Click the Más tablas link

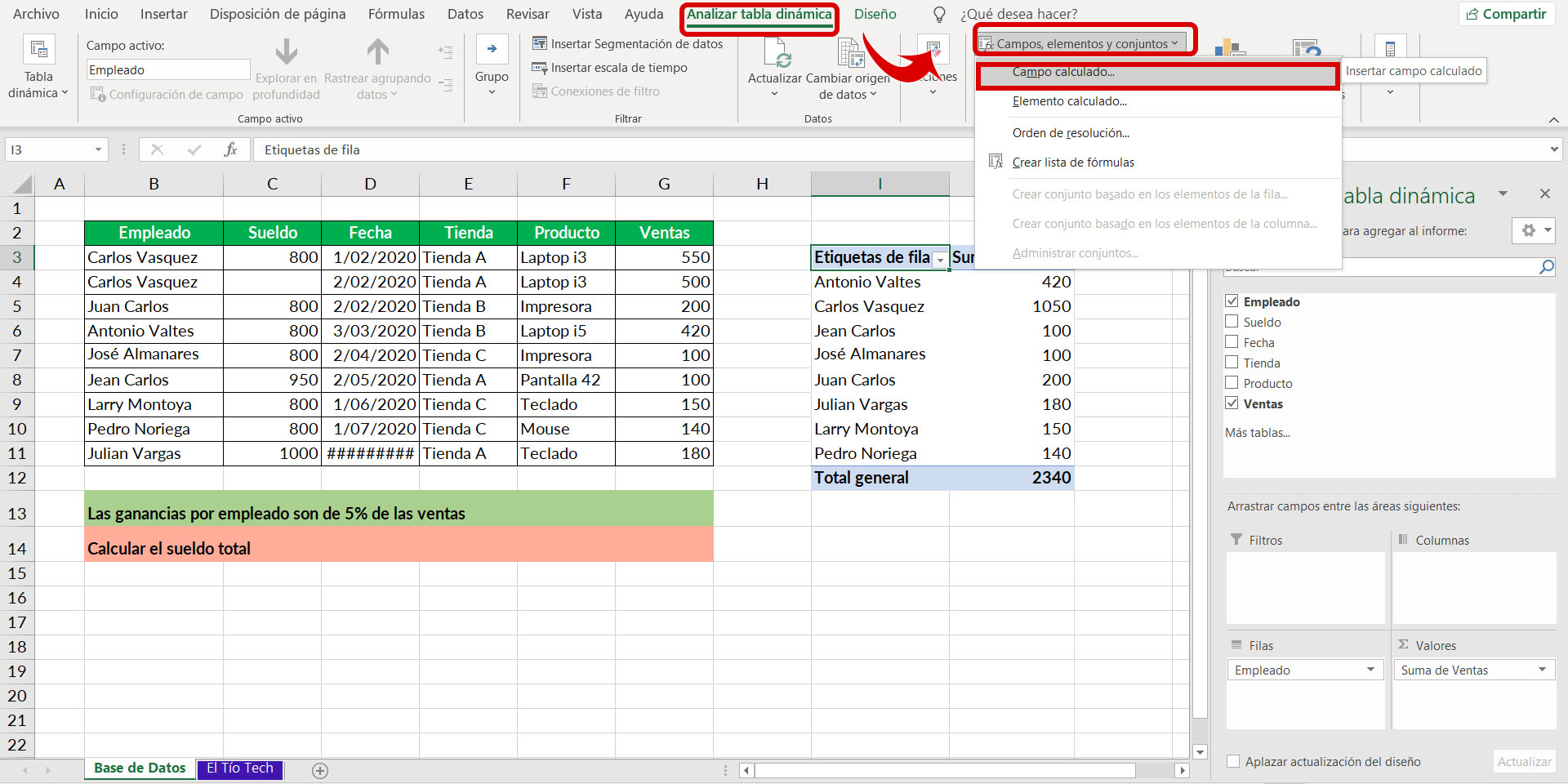click(1257, 433)
